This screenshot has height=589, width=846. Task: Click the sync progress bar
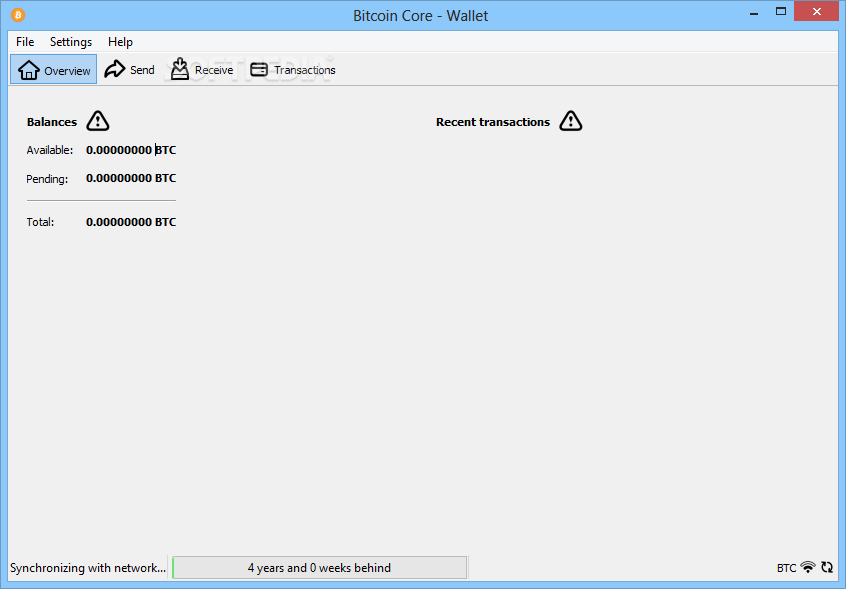coord(319,567)
